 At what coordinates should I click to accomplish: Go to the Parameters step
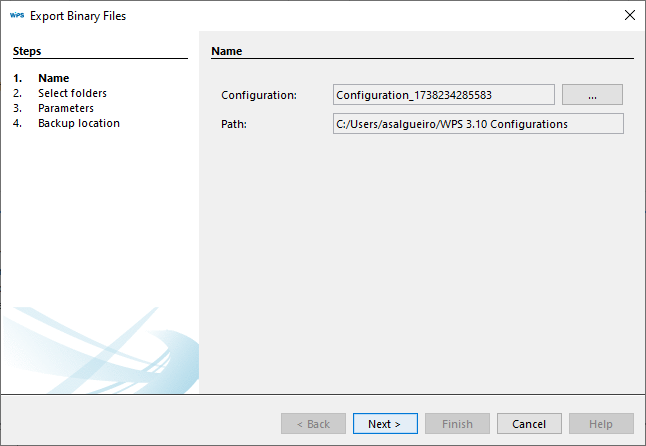(66, 108)
